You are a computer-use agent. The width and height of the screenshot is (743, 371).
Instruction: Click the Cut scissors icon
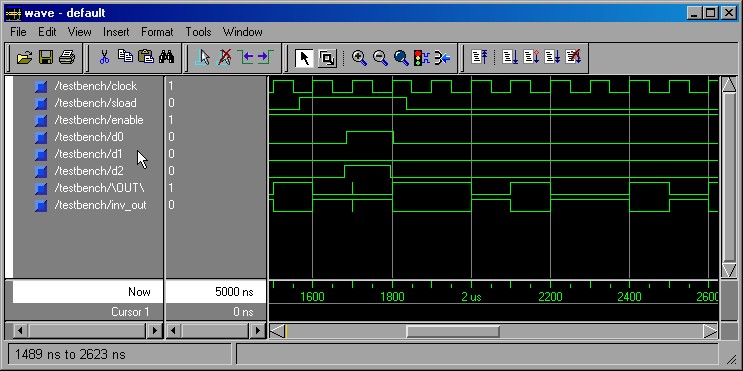[x=104, y=57]
